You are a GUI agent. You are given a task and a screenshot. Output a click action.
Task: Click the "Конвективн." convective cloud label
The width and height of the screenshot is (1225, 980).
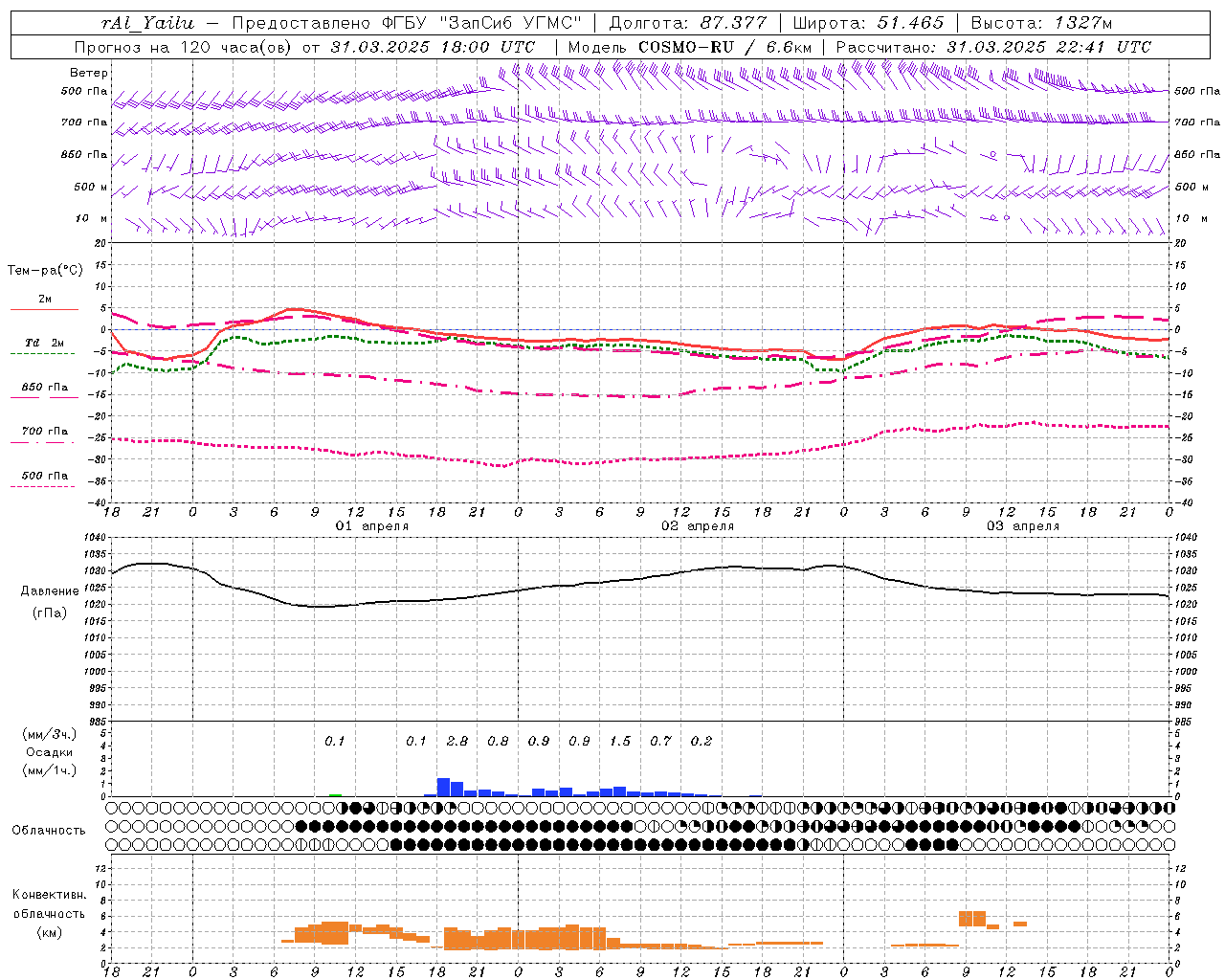pos(50,895)
